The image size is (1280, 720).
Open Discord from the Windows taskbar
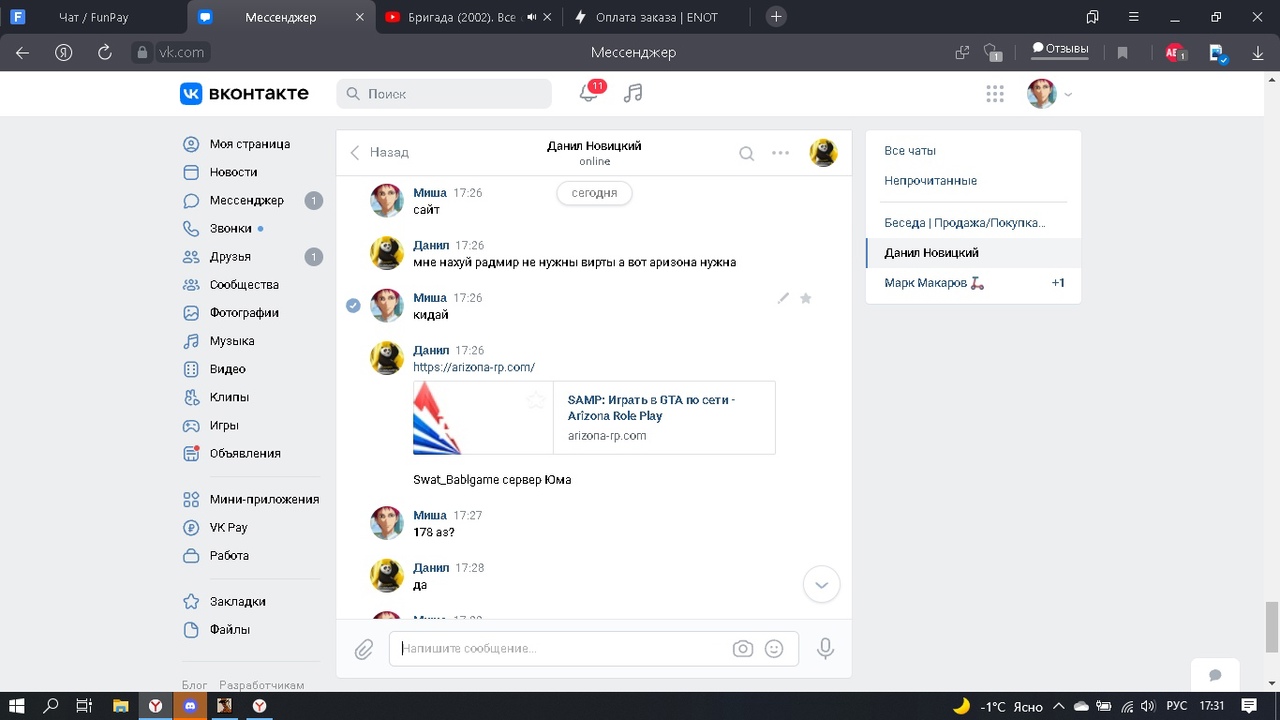[190, 706]
